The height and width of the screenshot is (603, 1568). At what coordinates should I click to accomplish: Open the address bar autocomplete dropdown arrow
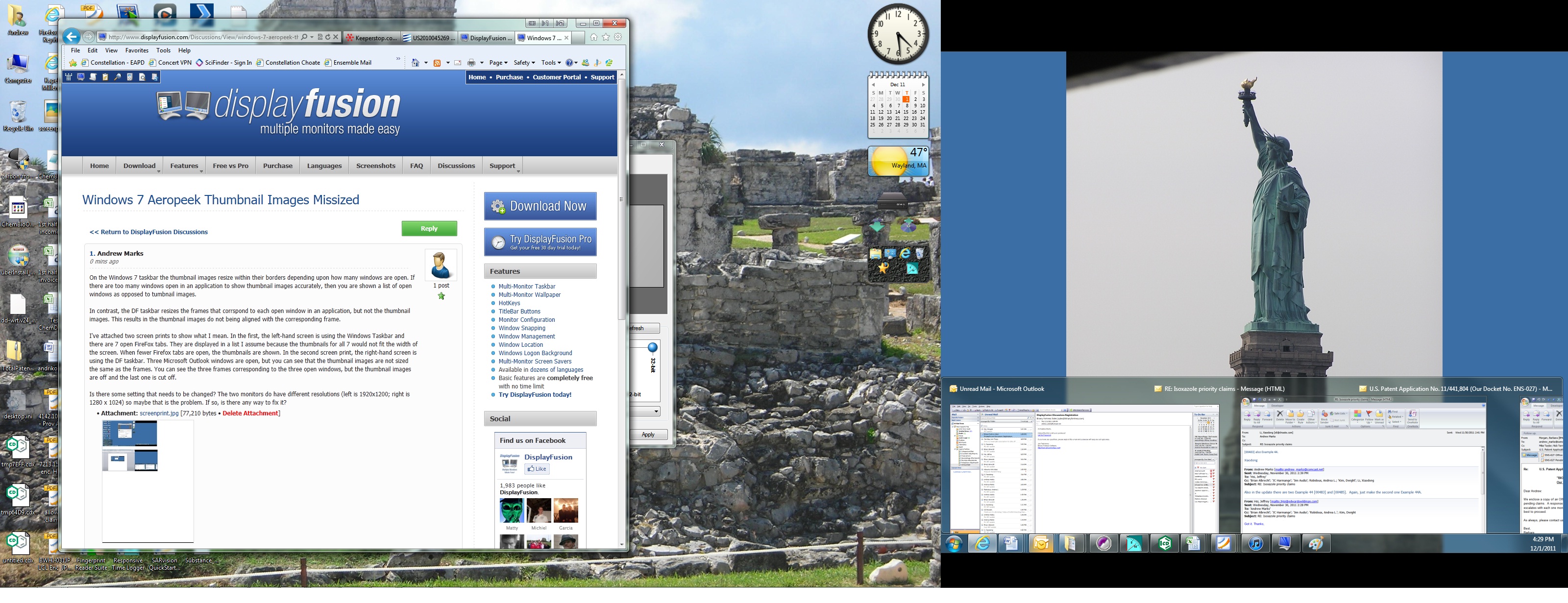312,37
